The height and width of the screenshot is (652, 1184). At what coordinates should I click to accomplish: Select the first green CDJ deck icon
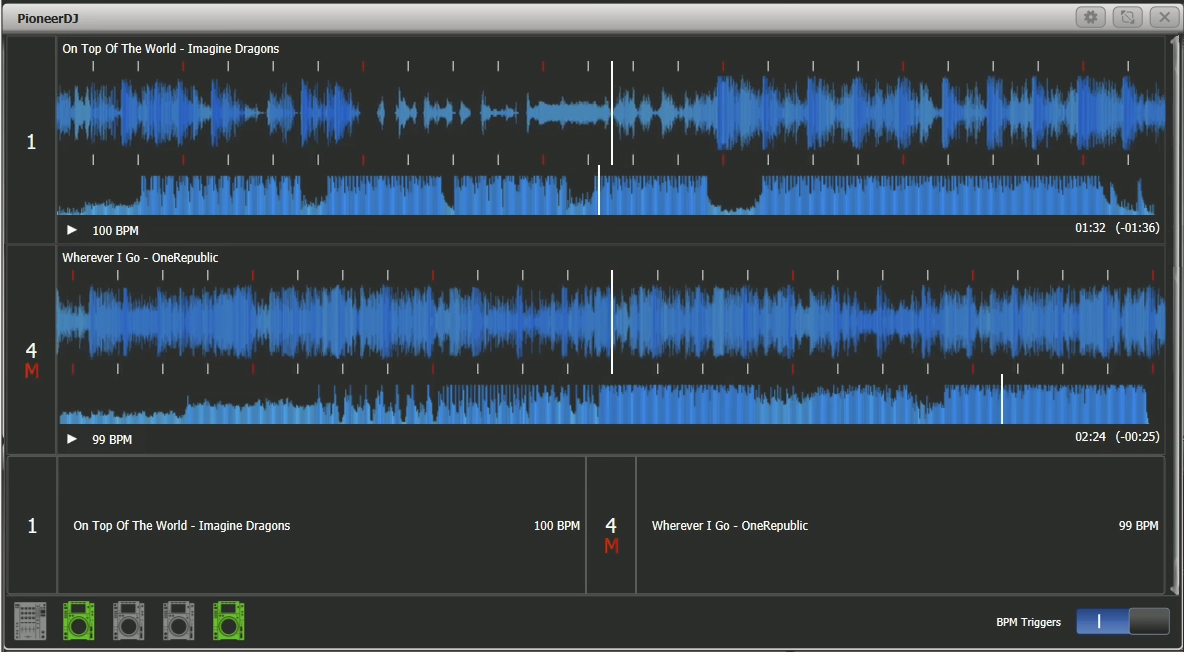coord(80,621)
